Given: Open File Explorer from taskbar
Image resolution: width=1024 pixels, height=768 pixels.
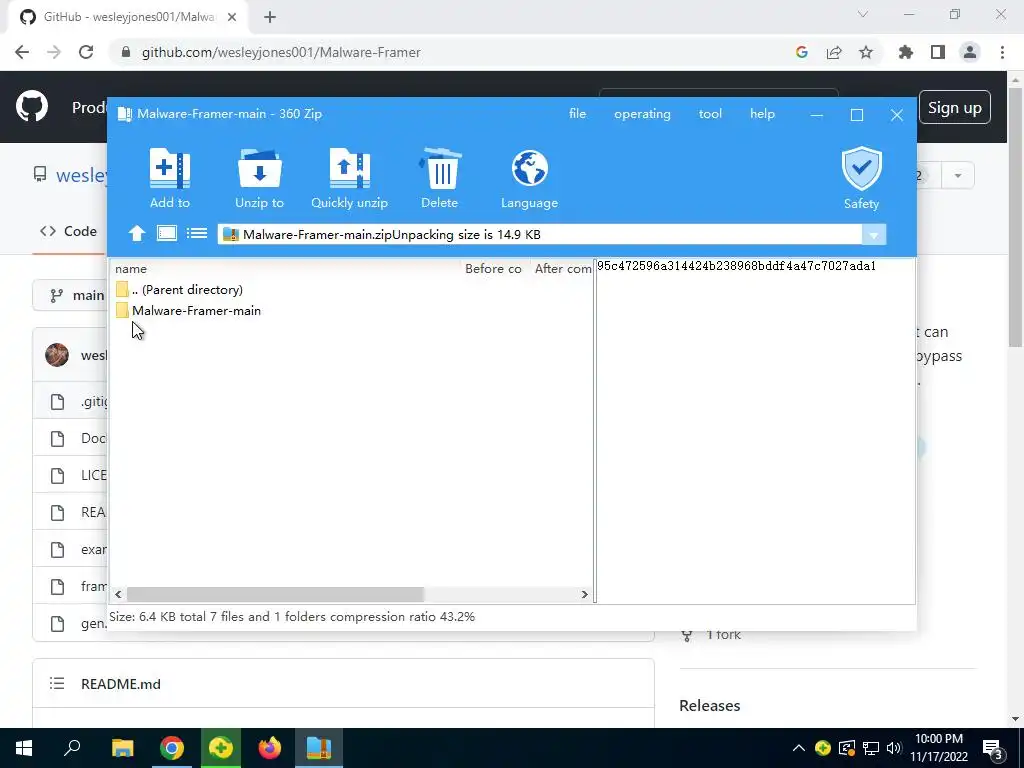Looking at the screenshot, I should click(122, 748).
